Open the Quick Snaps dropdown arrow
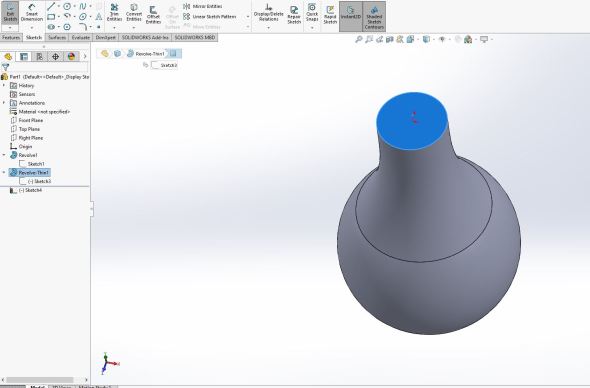 coord(312,28)
